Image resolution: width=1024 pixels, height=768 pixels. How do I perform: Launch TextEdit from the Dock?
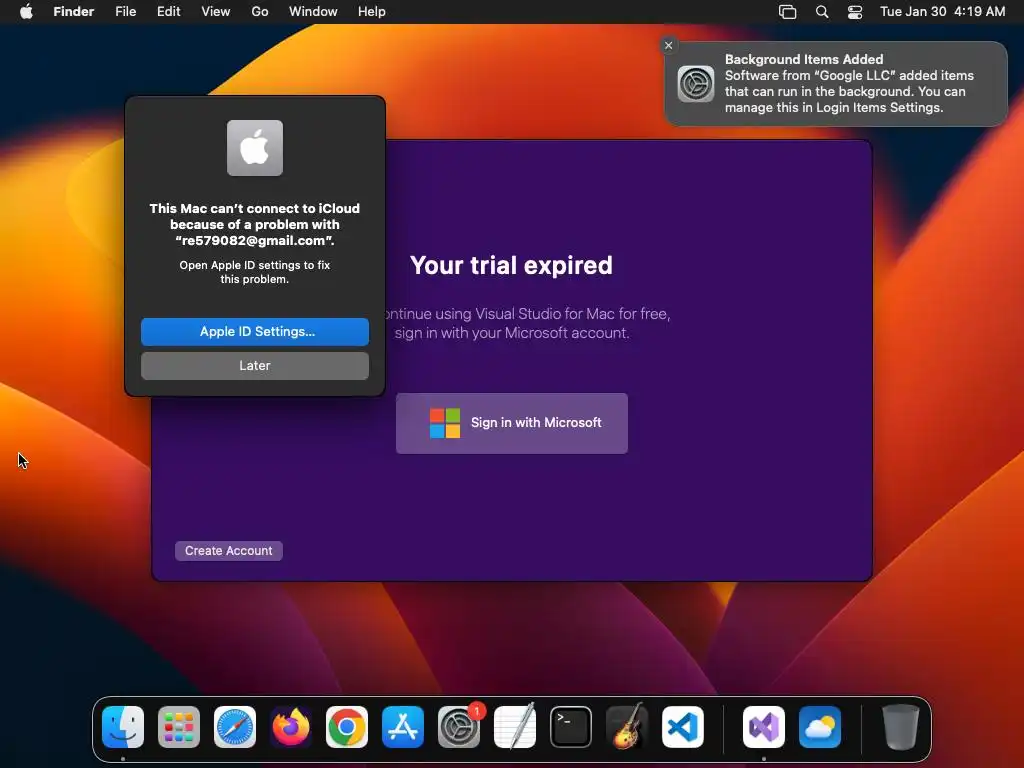point(515,727)
